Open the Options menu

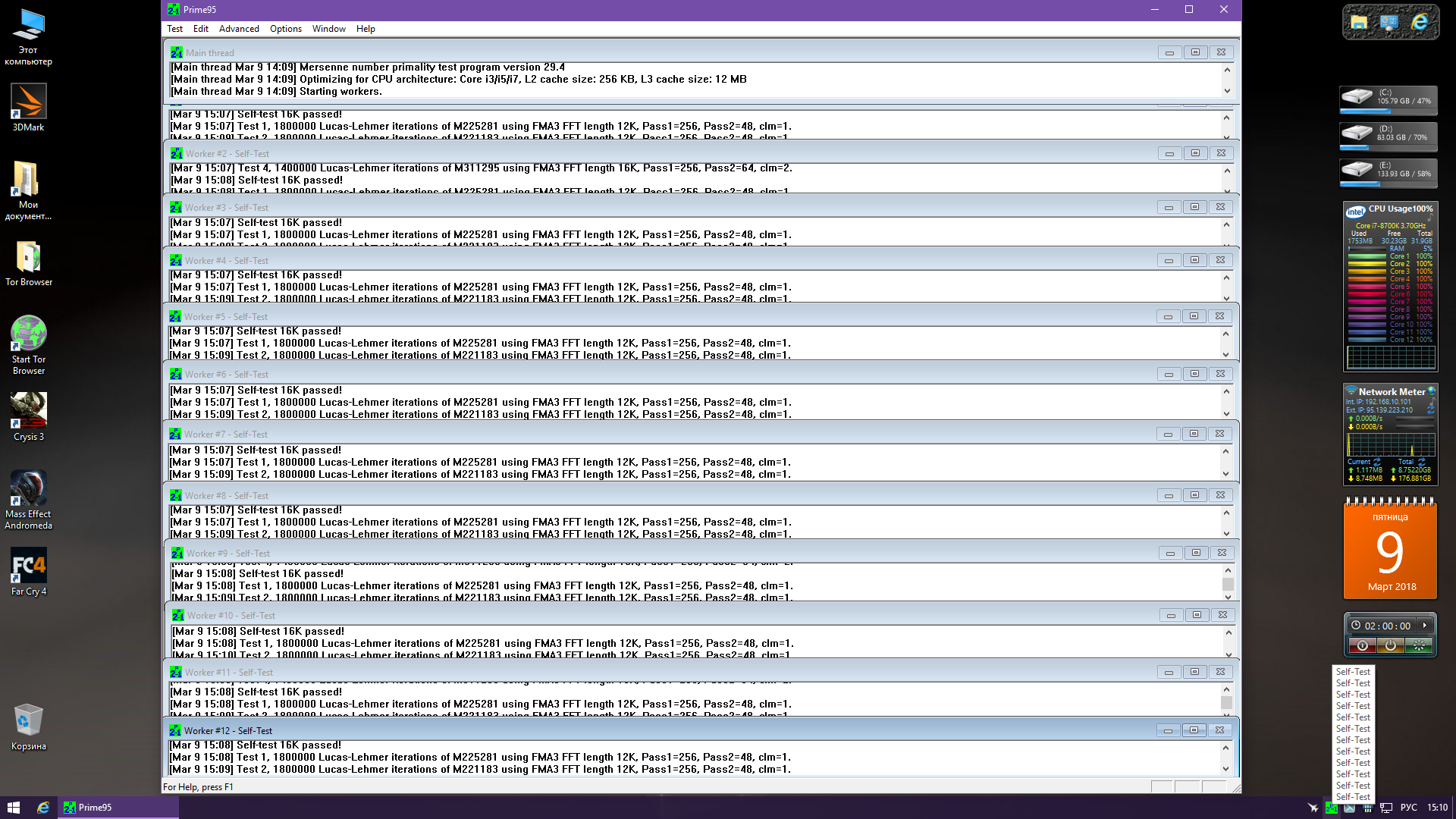[x=285, y=29]
